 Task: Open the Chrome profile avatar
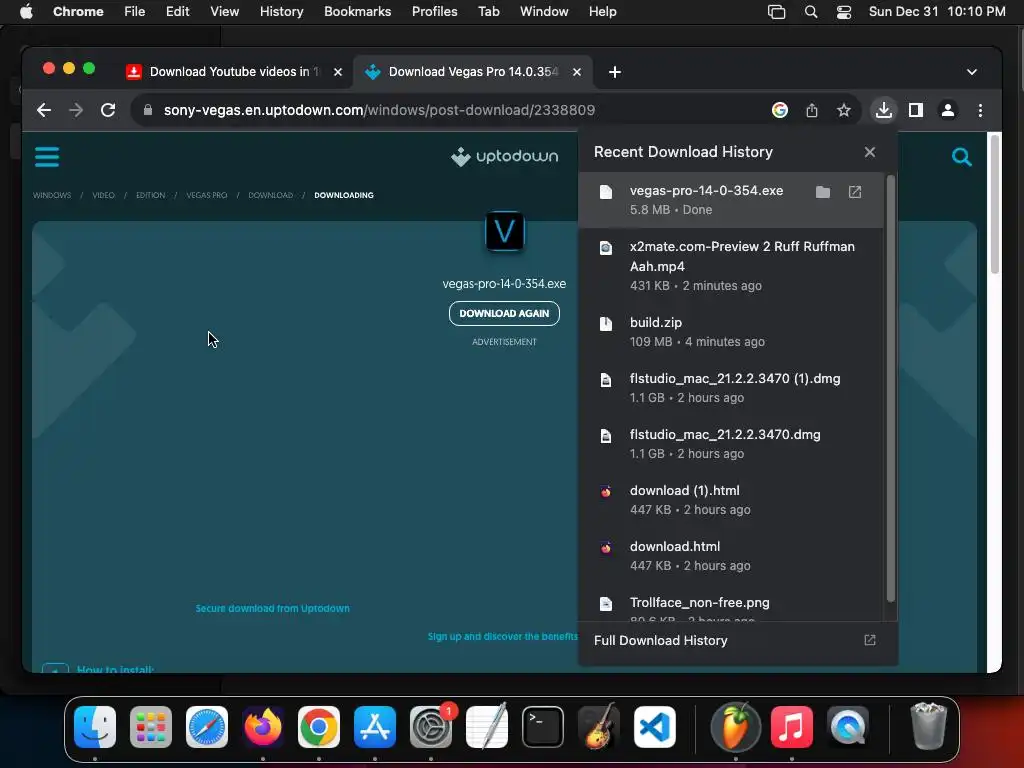click(948, 110)
